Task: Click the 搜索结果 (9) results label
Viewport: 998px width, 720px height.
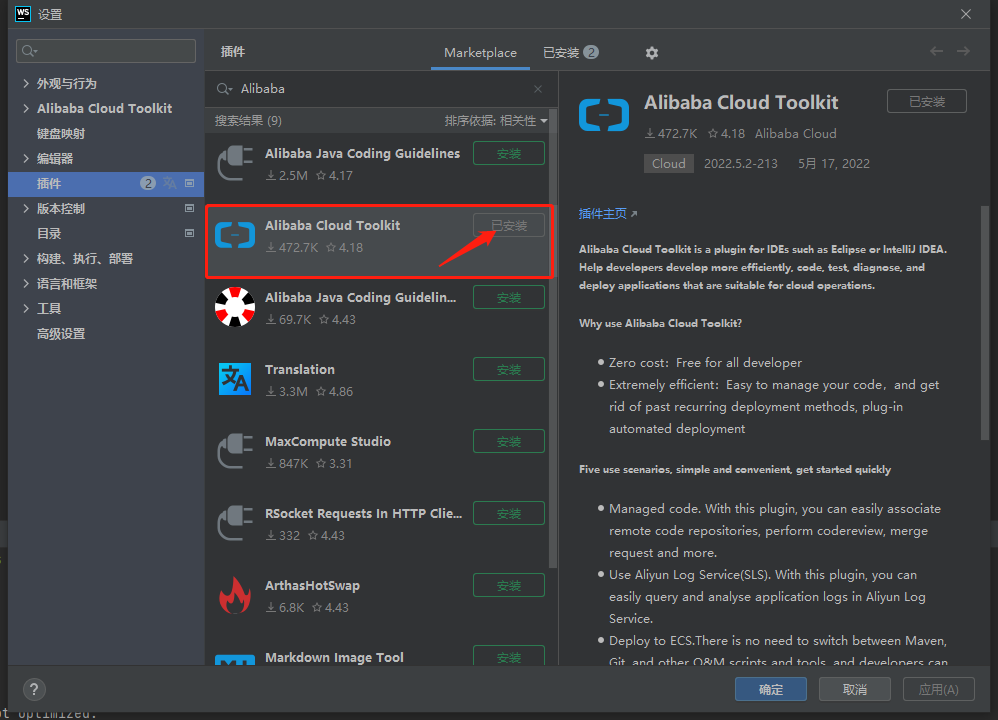Action: coord(248,121)
